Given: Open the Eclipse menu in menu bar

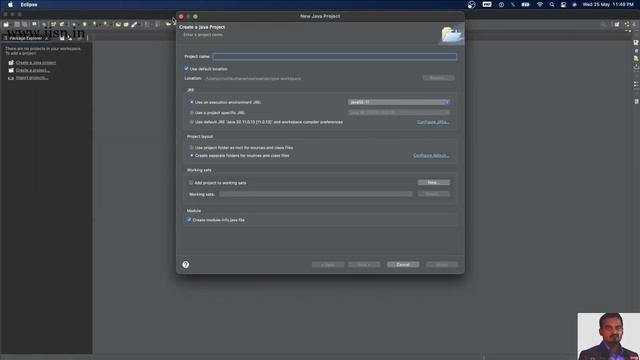Looking at the screenshot, I should pyautogui.click(x=29, y=4).
